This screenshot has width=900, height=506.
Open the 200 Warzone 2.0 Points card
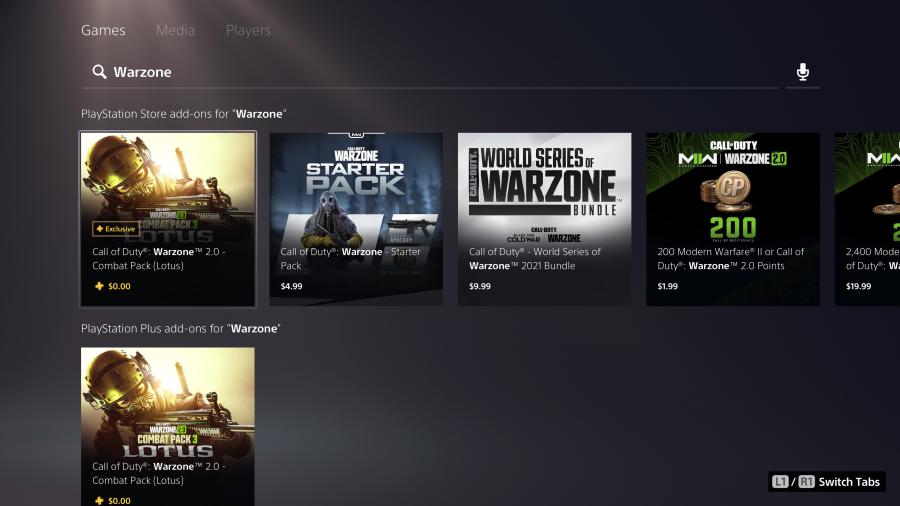point(733,219)
